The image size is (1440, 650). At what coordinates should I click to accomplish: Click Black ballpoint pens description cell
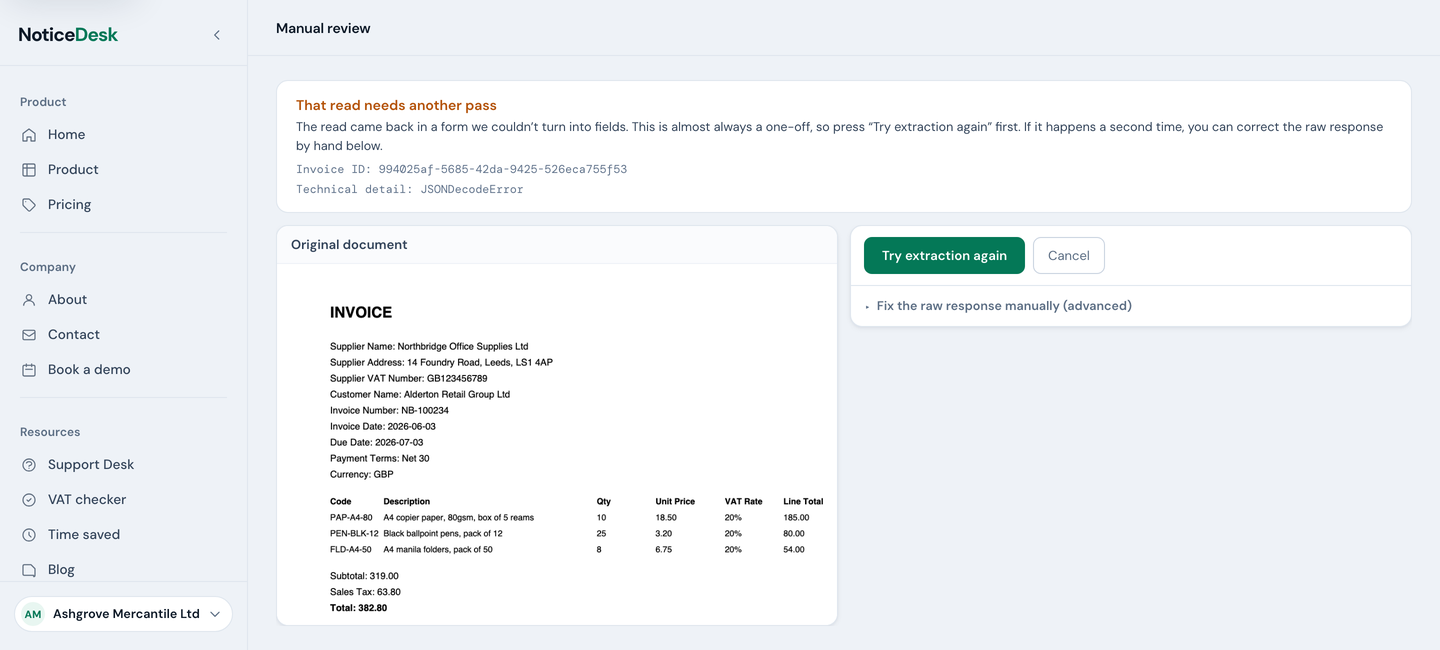(443, 534)
